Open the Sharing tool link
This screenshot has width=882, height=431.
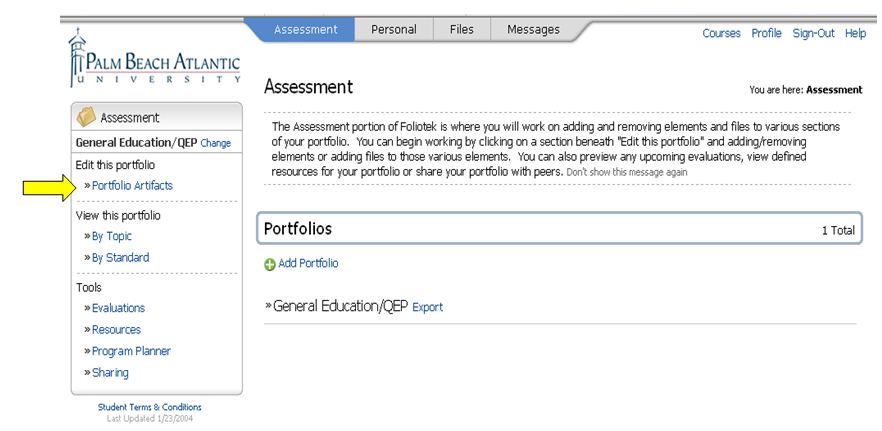coord(110,373)
